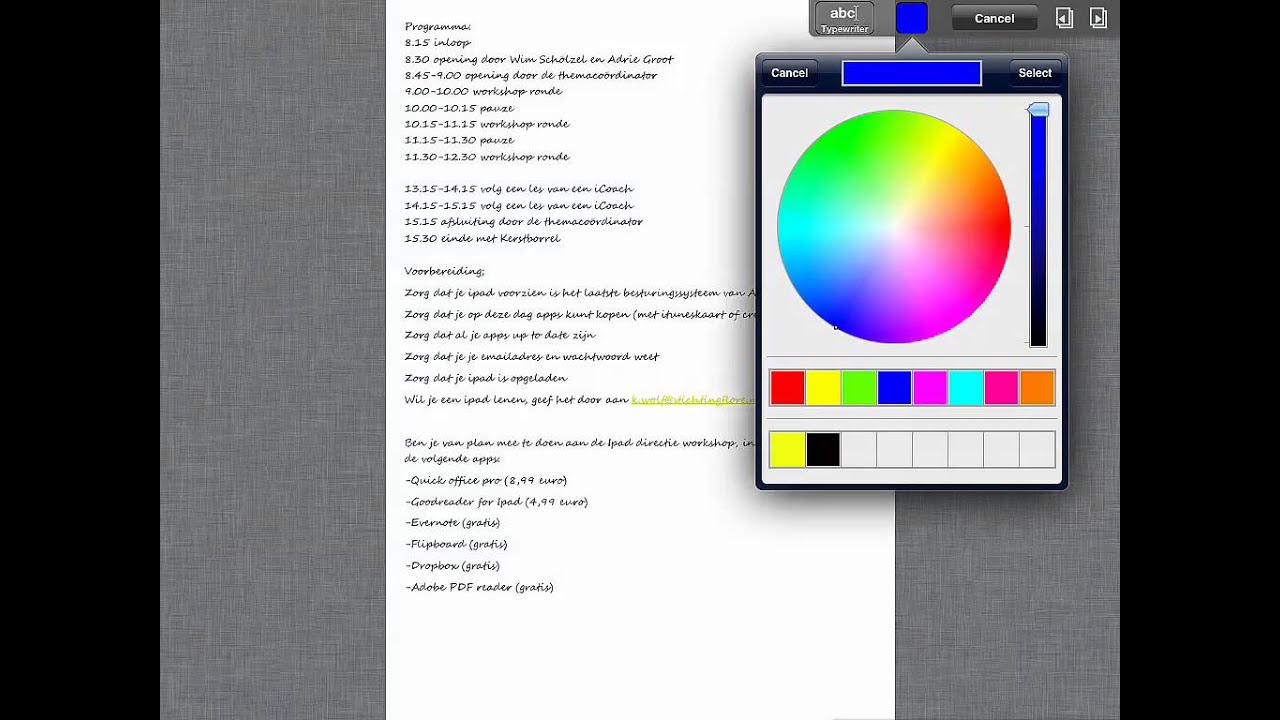
Task: Click '9.00-10.00 workshop ronde' line
Action: [483, 91]
